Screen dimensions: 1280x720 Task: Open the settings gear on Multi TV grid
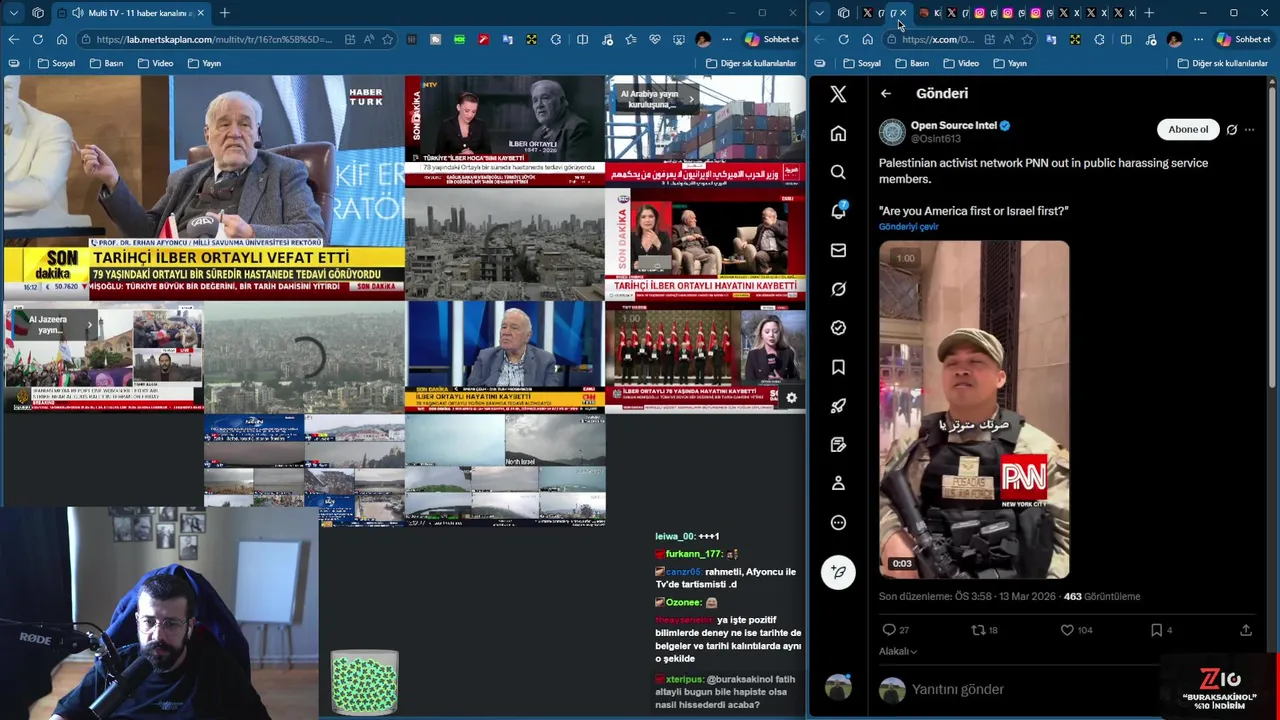(791, 398)
